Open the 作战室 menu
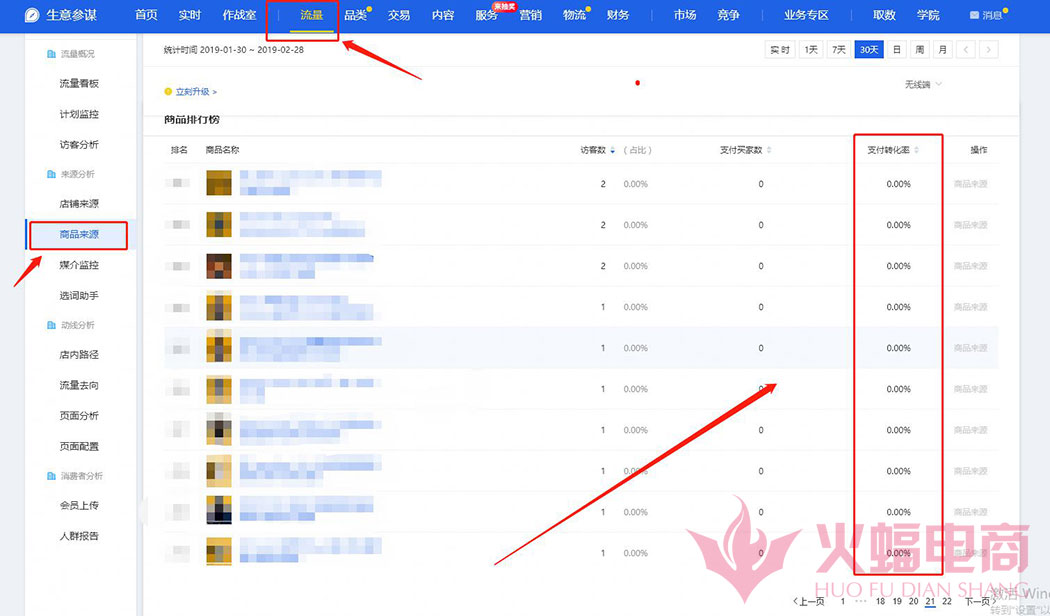This screenshot has width=1050, height=616. click(239, 15)
